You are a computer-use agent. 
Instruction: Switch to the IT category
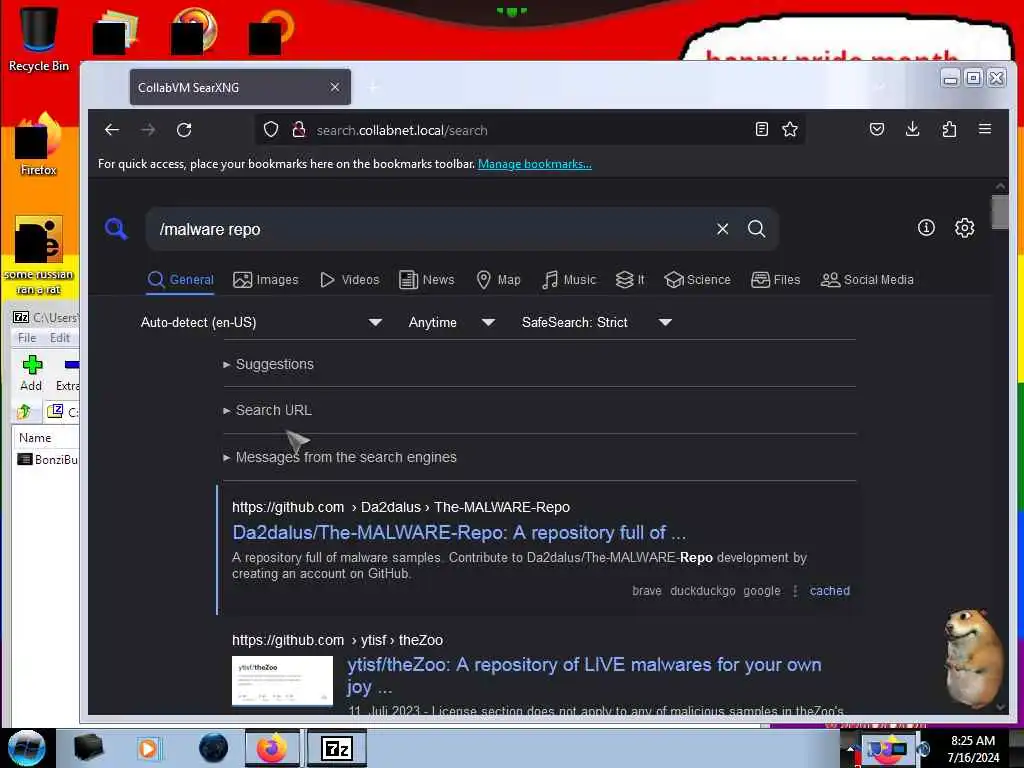(630, 280)
